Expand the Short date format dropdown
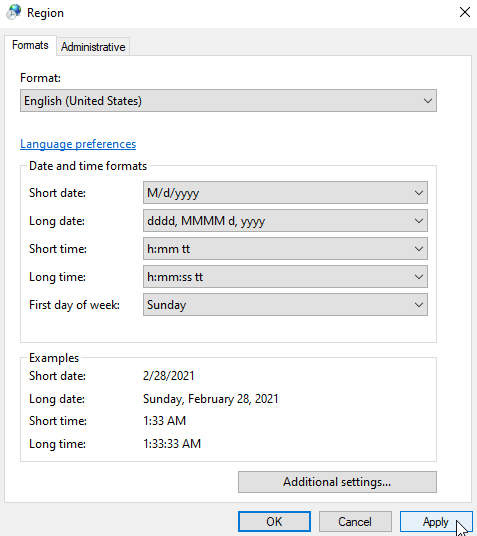 tap(285, 193)
